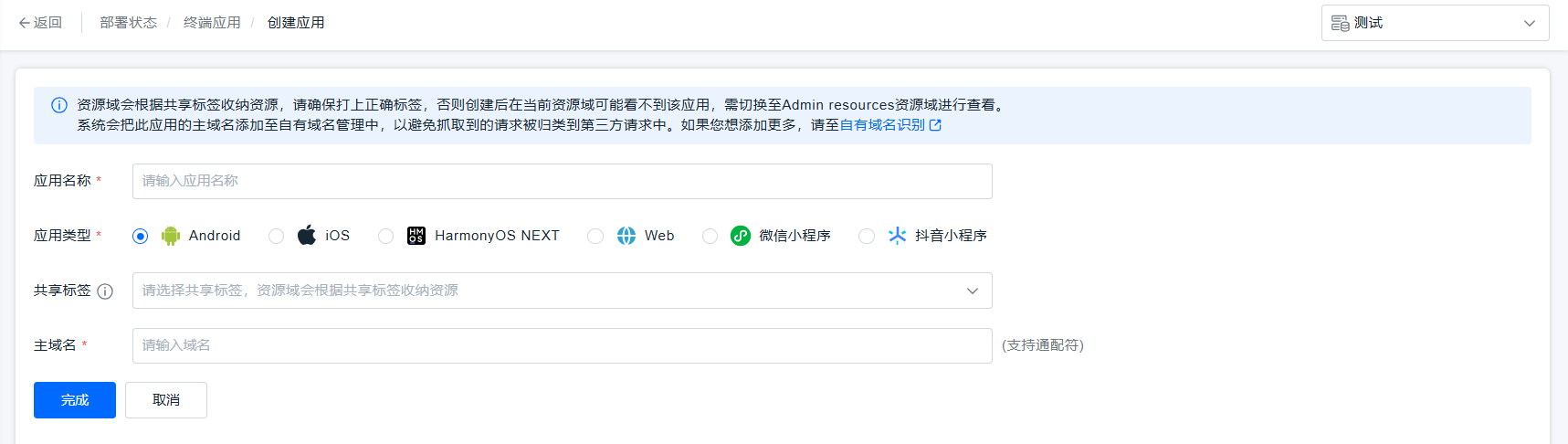Click the WeChat mini program icon
Image resolution: width=1568 pixels, height=444 pixels.
coord(741,236)
